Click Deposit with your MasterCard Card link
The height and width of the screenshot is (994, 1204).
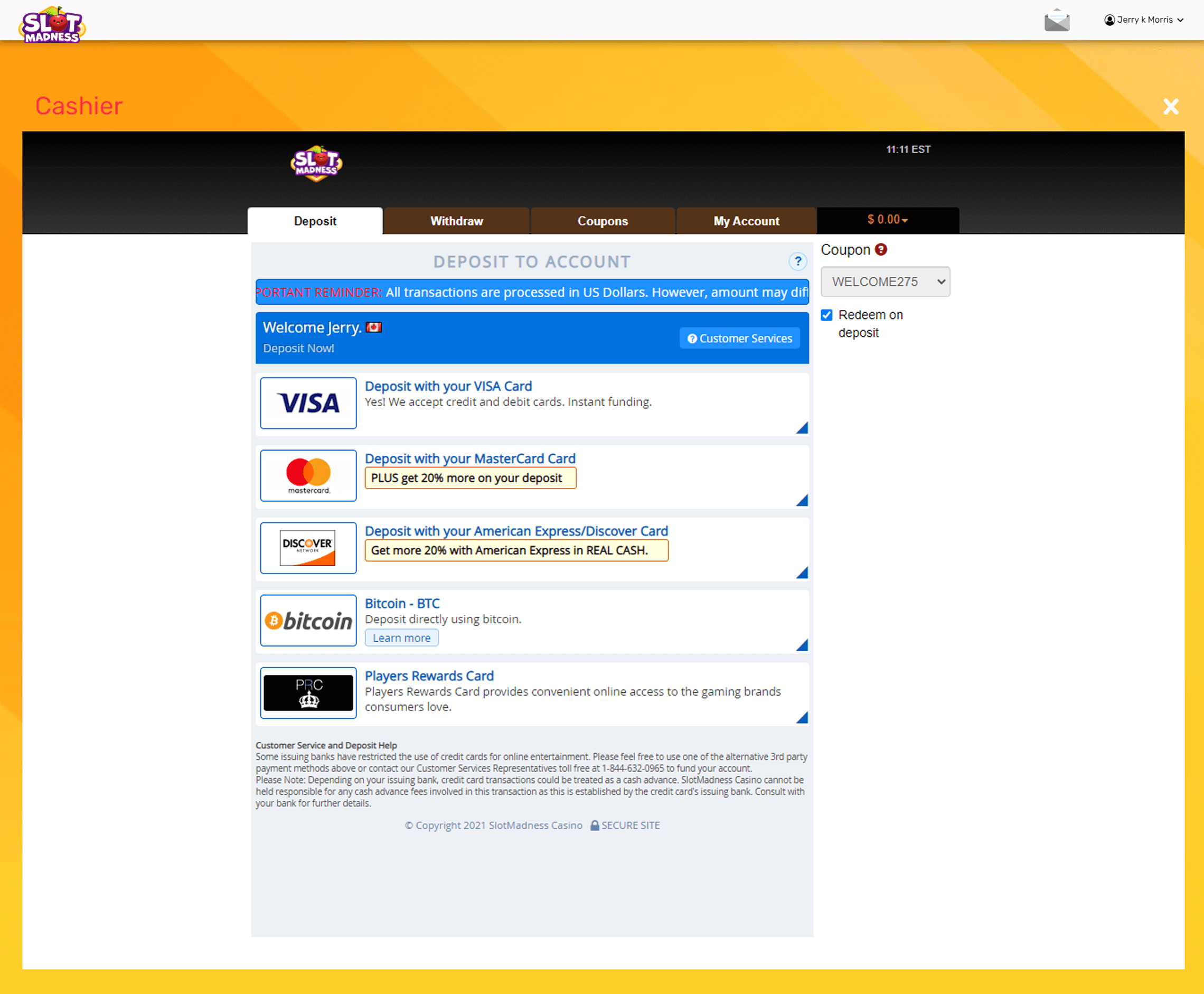click(x=470, y=458)
